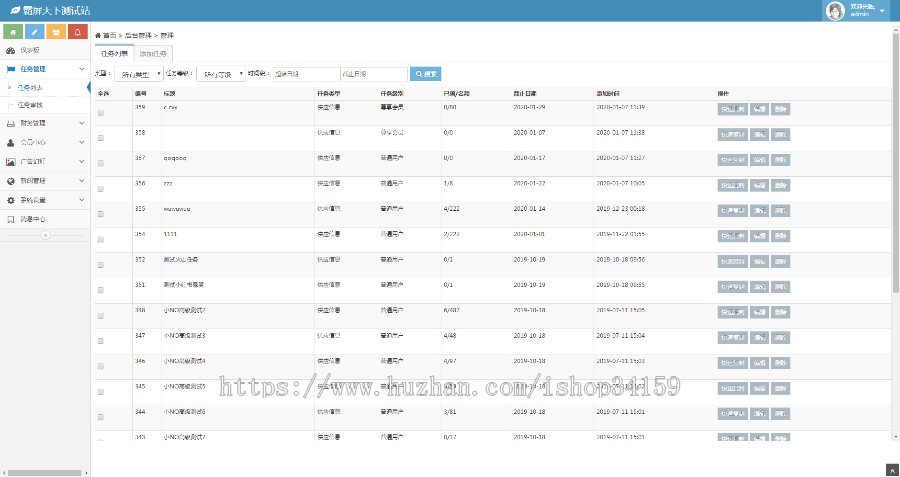Click the green home shortcut button

coord(13,32)
